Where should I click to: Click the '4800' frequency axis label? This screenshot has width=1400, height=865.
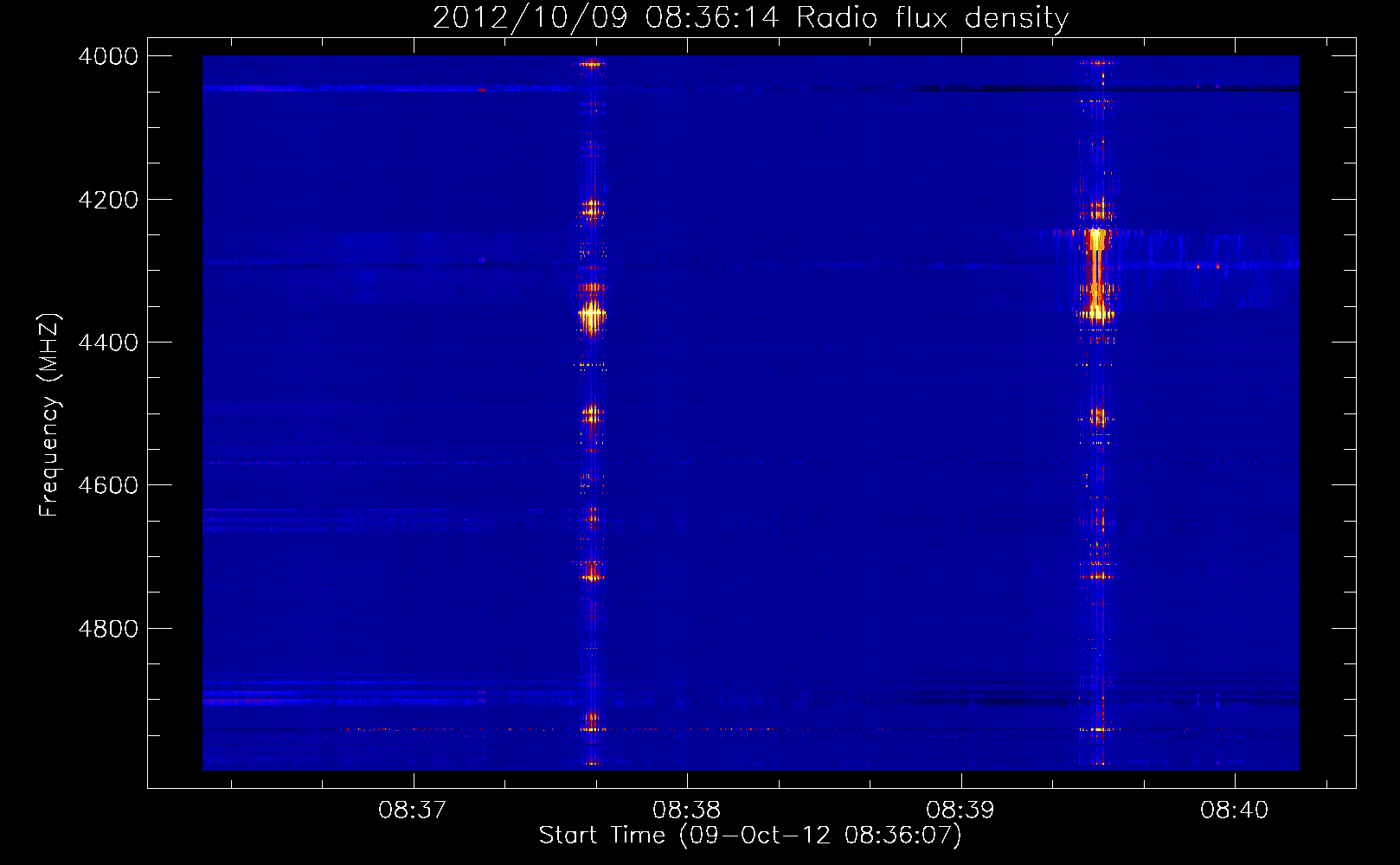click(108, 629)
